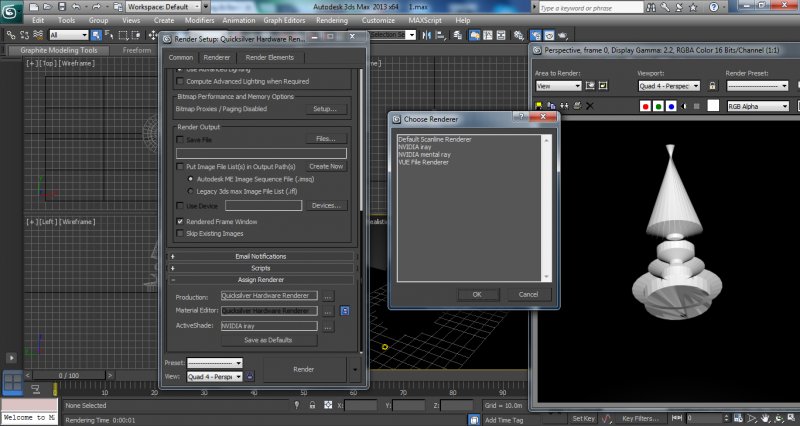
Task: Click OK in Choose Renderer dialog
Action: click(x=477, y=294)
